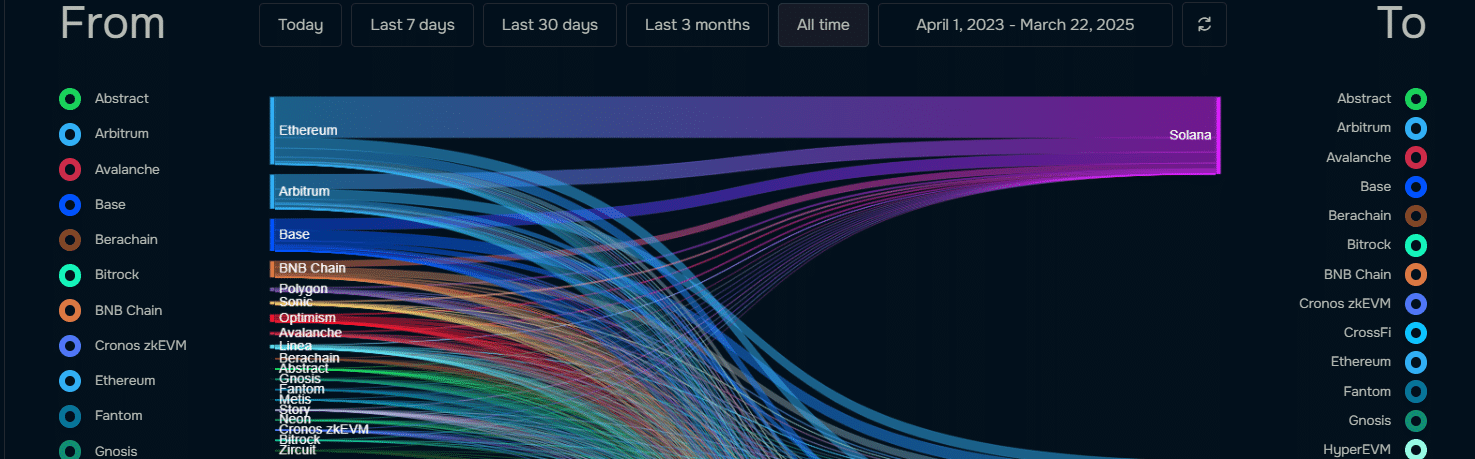Open the date range picker field

coord(1025,25)
